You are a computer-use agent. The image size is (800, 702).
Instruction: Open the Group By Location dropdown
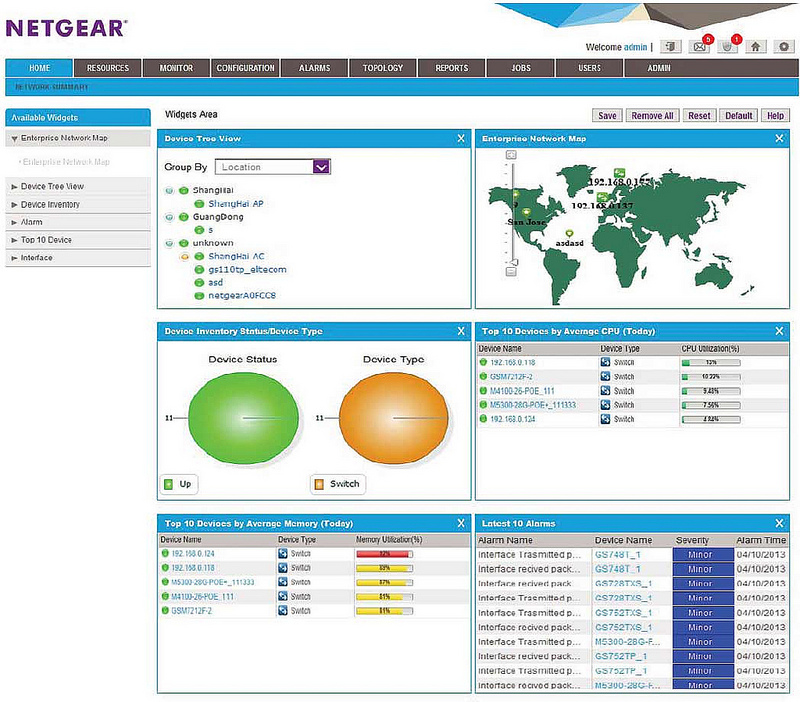pyautogui.click(x=321, y=167)
